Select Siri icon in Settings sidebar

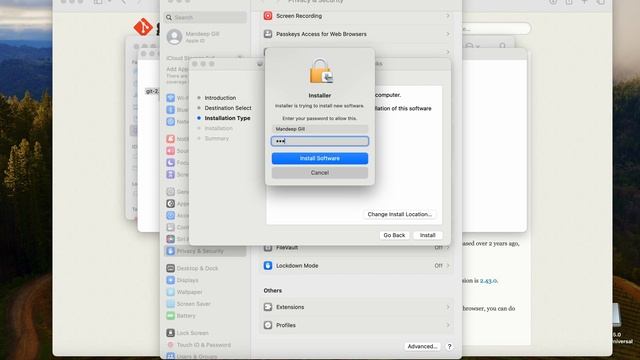click(171, 239)
